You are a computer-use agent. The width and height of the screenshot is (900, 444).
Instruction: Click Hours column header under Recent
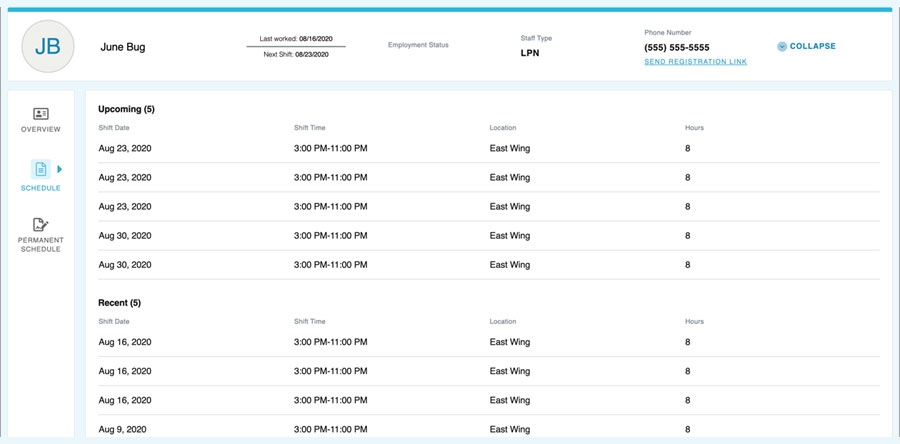694,322
